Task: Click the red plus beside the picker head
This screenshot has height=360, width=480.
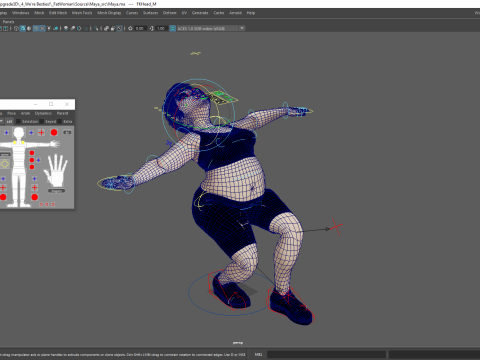Action: click(x=41, y=133)
